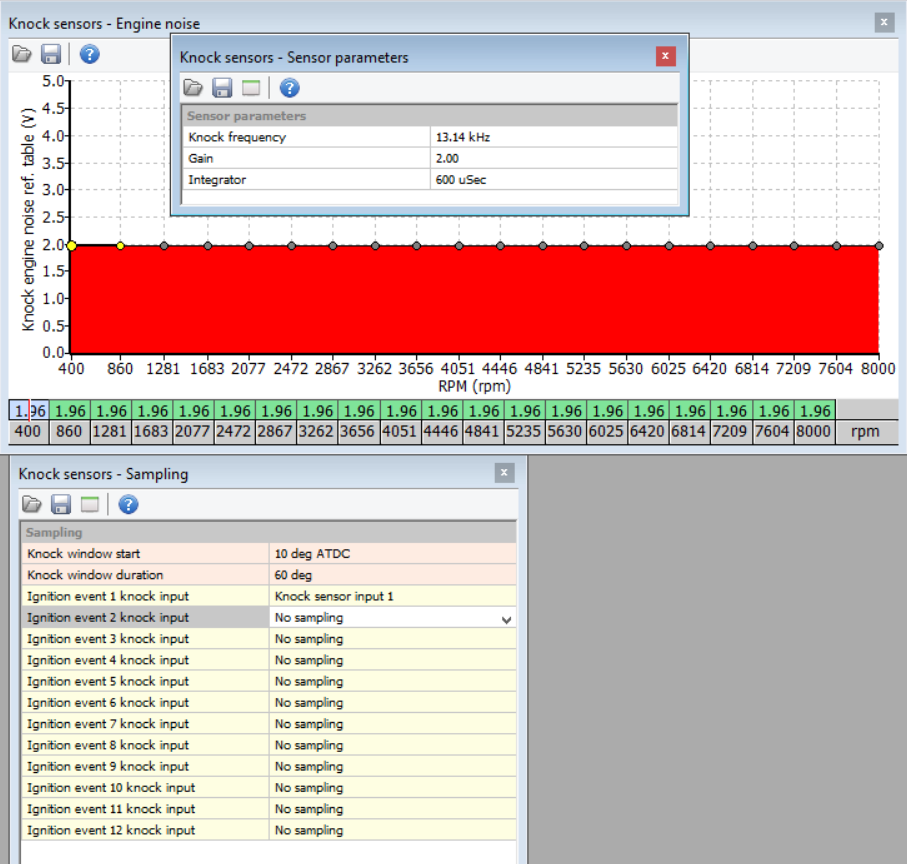The width and height of the screenshot is (907, 864).
Task: Open help in Engine noise toolbar
Action: point(89,54)
